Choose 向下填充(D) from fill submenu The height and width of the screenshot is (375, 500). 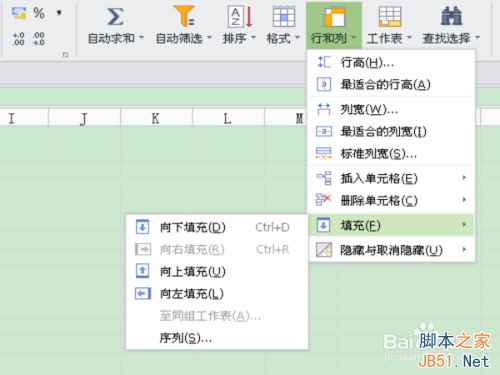coord(217,227)
